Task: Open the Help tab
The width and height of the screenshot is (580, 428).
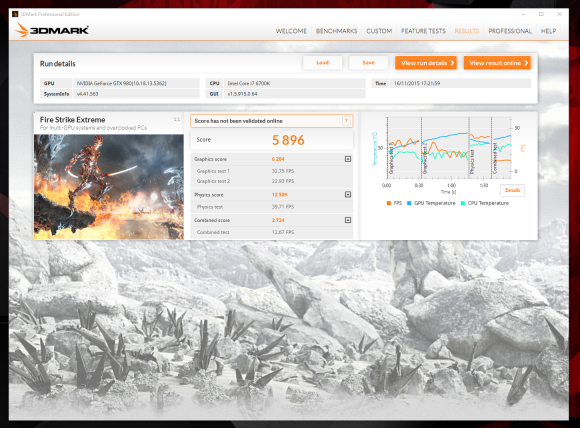Action: [549, 31]
